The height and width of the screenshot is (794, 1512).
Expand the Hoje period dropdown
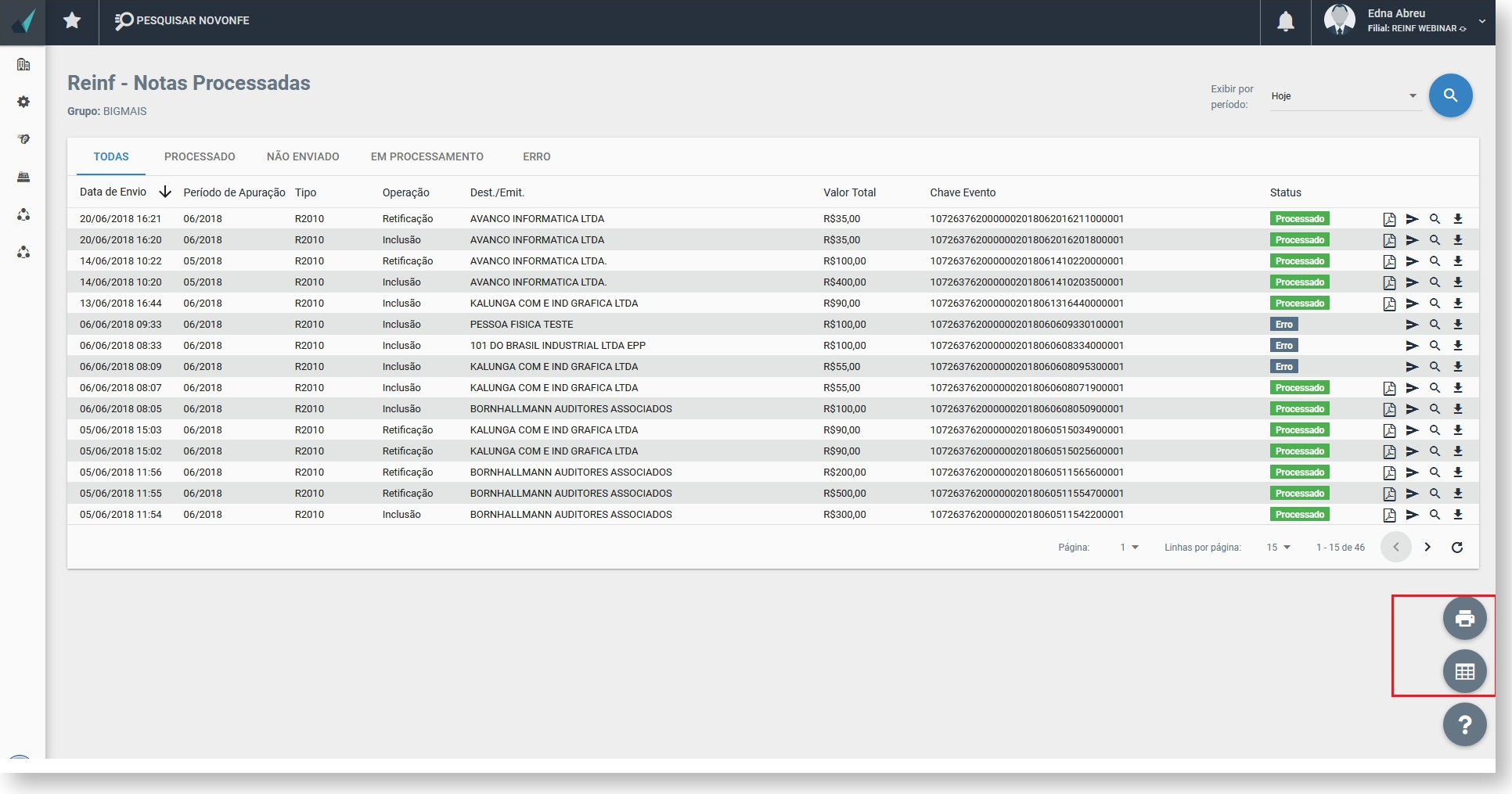(x=1345, y=96)
